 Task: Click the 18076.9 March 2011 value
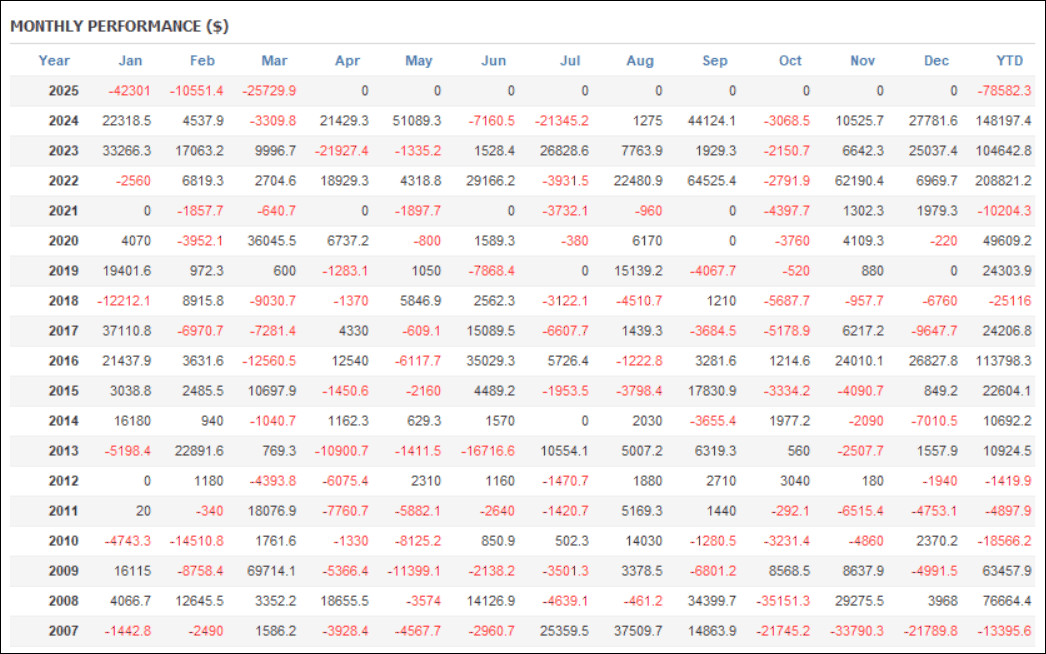click(272, 511)
